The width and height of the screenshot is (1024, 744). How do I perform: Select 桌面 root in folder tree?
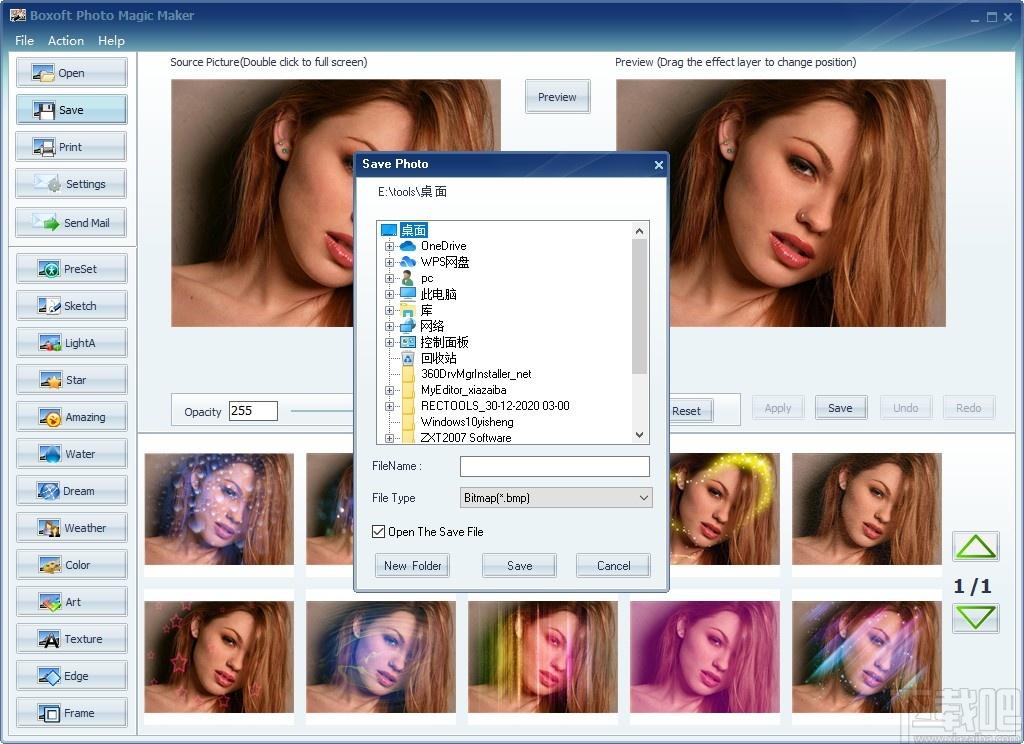(413, 230)
